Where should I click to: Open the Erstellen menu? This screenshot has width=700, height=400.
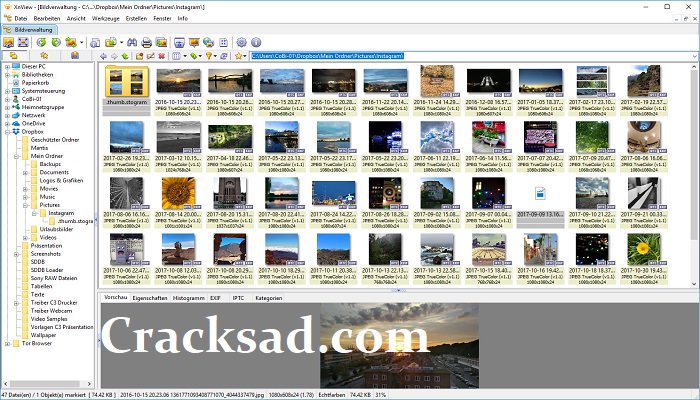click(136, 18)
